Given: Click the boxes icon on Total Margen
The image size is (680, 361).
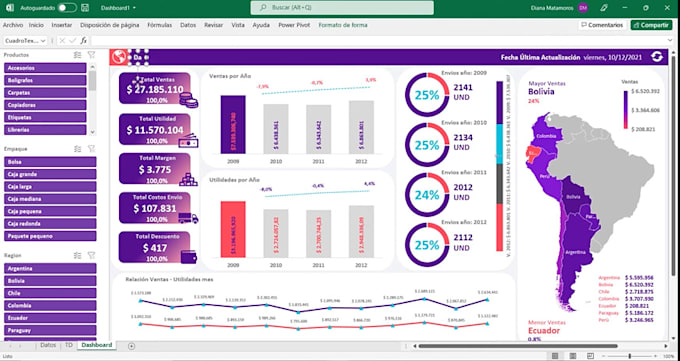Looking at the screenshot, I should tap(189, 179).
